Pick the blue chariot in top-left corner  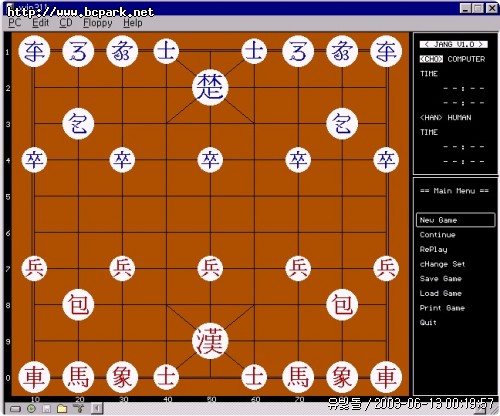[34, 51]
